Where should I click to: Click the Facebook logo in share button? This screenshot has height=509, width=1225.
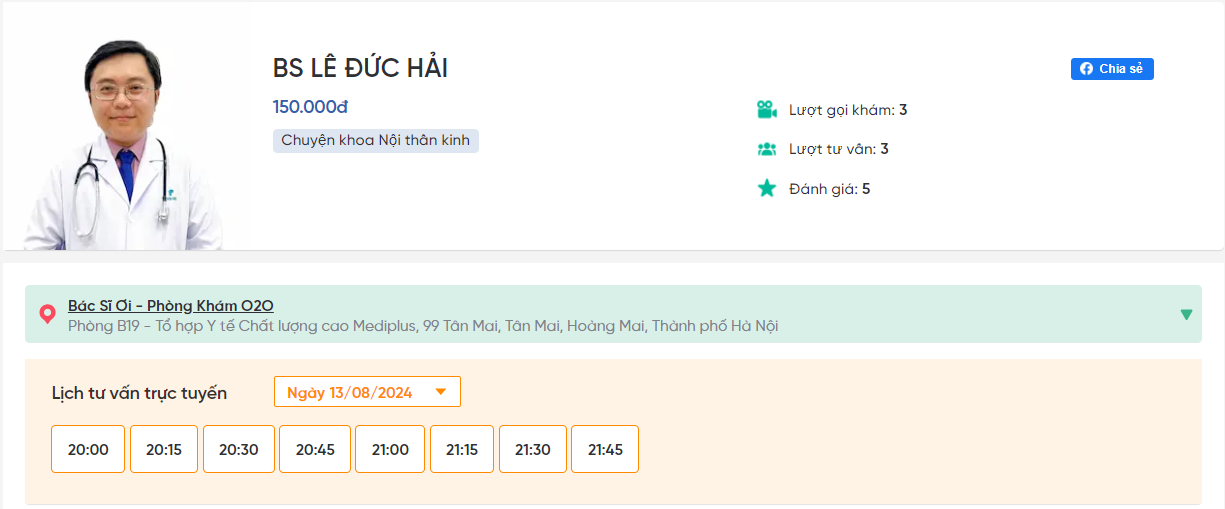pos(1086,69)
